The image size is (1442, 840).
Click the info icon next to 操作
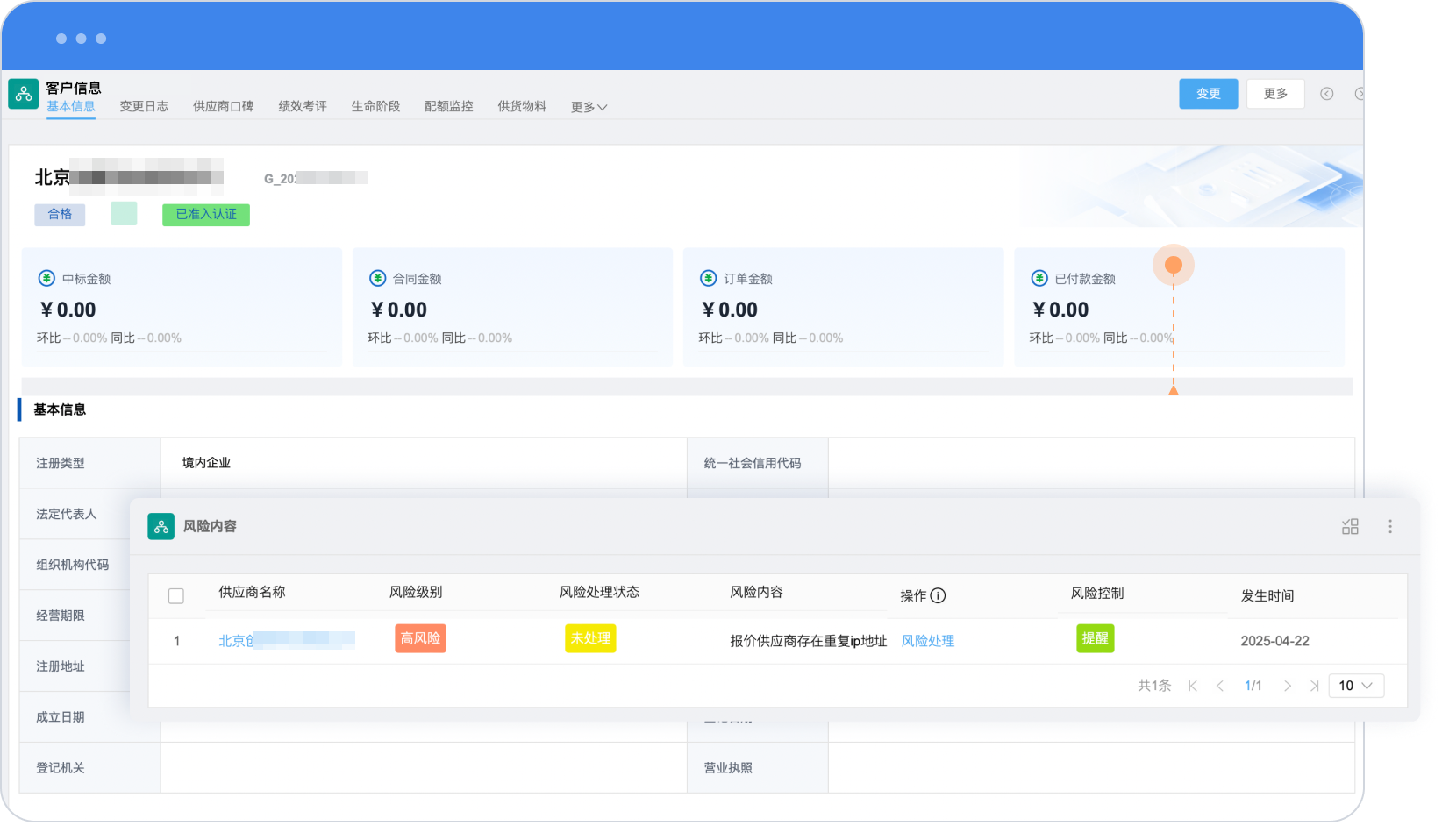coord(938,595)
